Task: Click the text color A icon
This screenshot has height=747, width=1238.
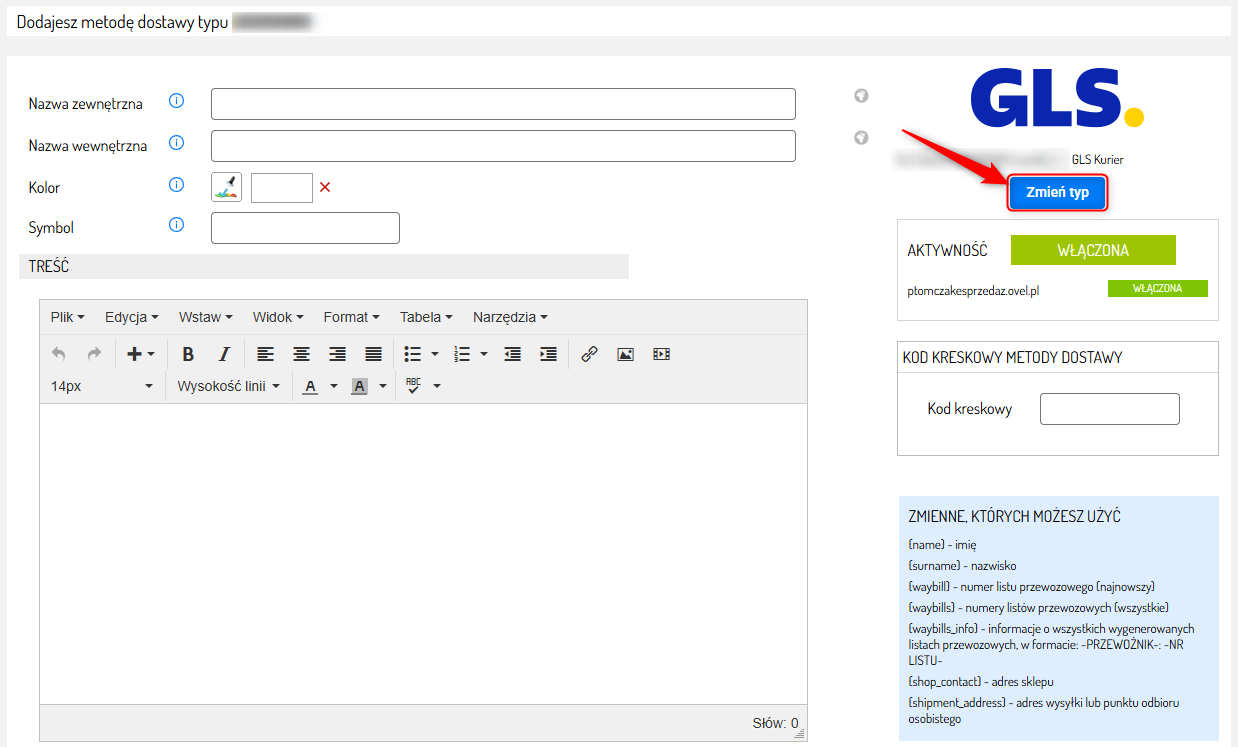Action: point(310,386)
